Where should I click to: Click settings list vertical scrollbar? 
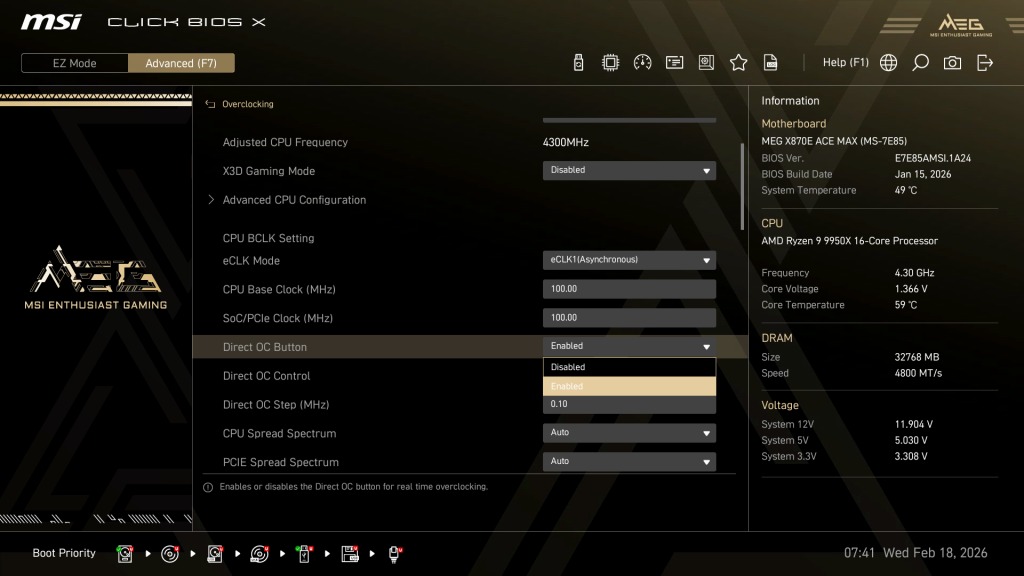pyautogui.click(x=742, y=186)
